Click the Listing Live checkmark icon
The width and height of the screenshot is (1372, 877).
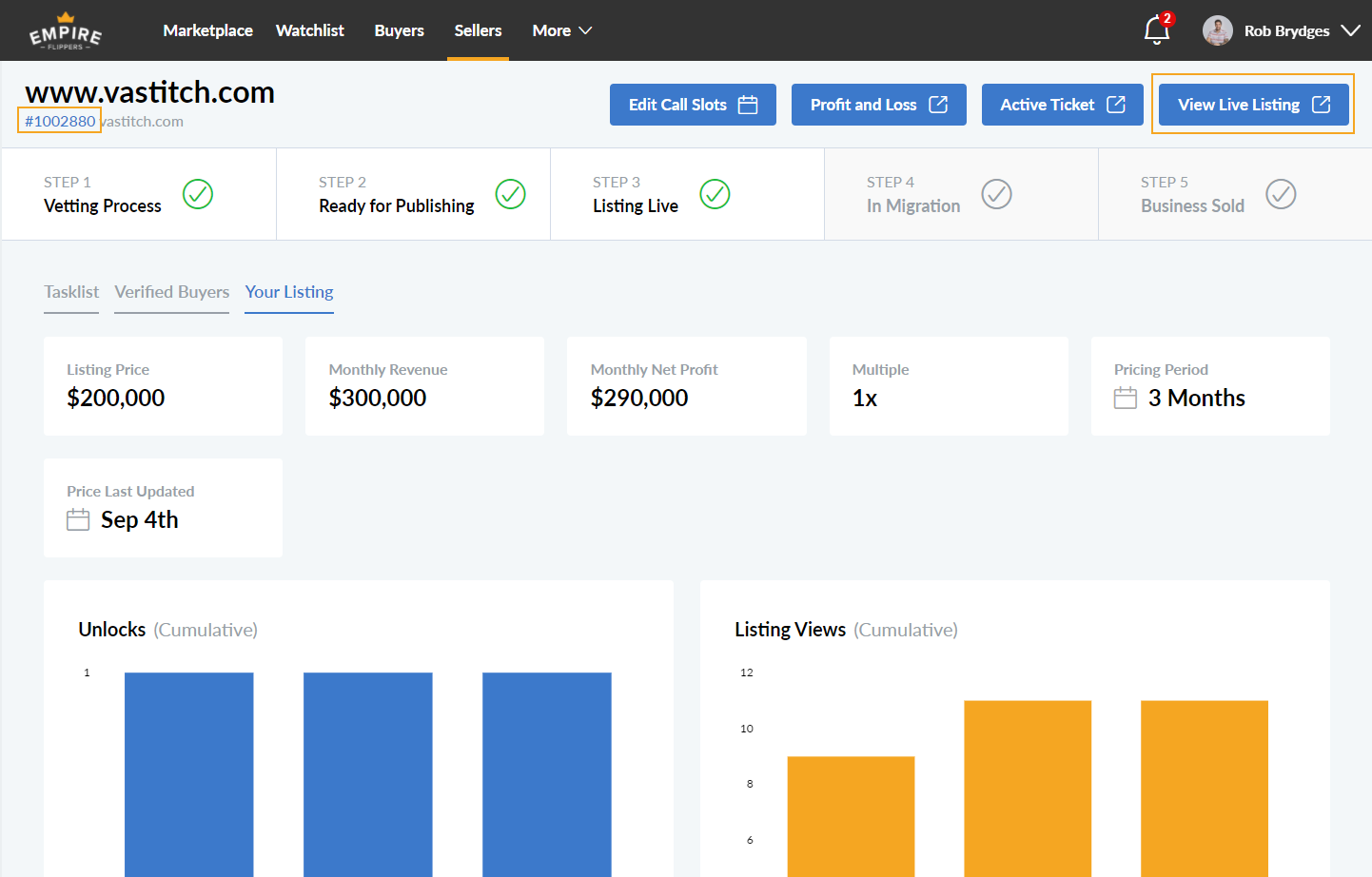coord(715,194)
